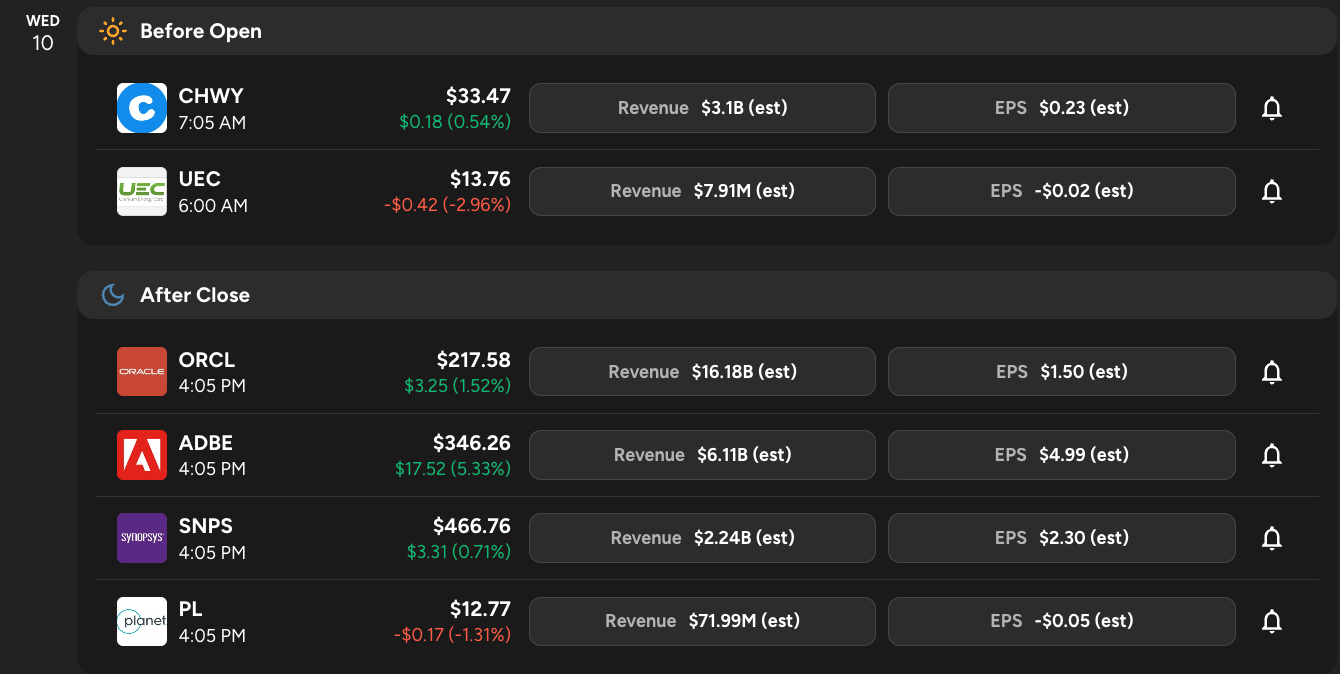Click the SNPS row bell icon
This screenshot has height=674, width=1340.
click(1272, 538)
